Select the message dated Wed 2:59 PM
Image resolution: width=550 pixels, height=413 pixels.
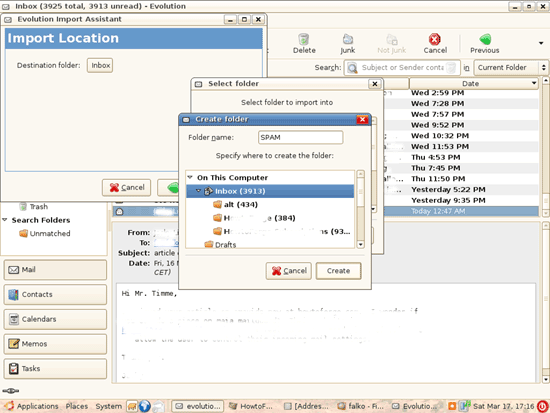point(437,93)
